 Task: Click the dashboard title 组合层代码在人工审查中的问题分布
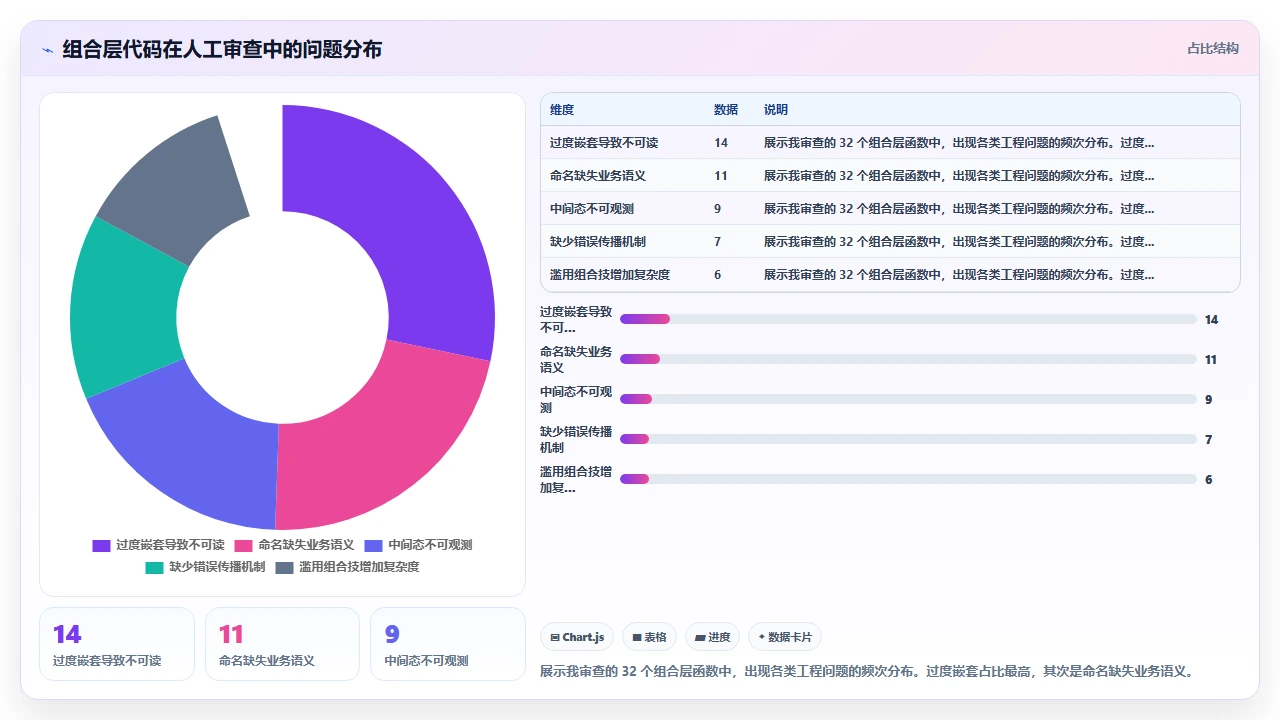[x=222, y=49]
